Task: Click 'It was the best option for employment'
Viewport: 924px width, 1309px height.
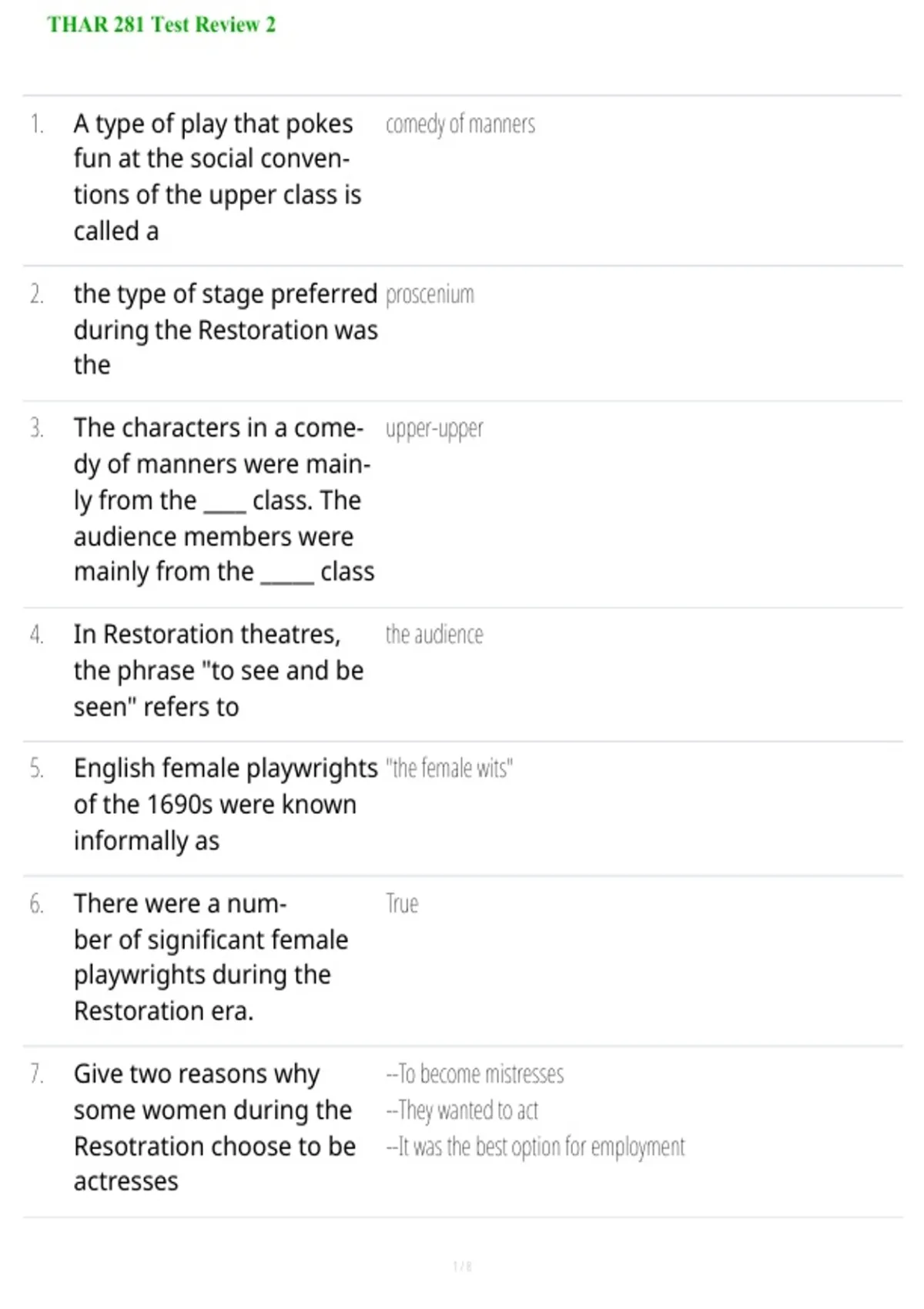Action: click(535, 1147)
